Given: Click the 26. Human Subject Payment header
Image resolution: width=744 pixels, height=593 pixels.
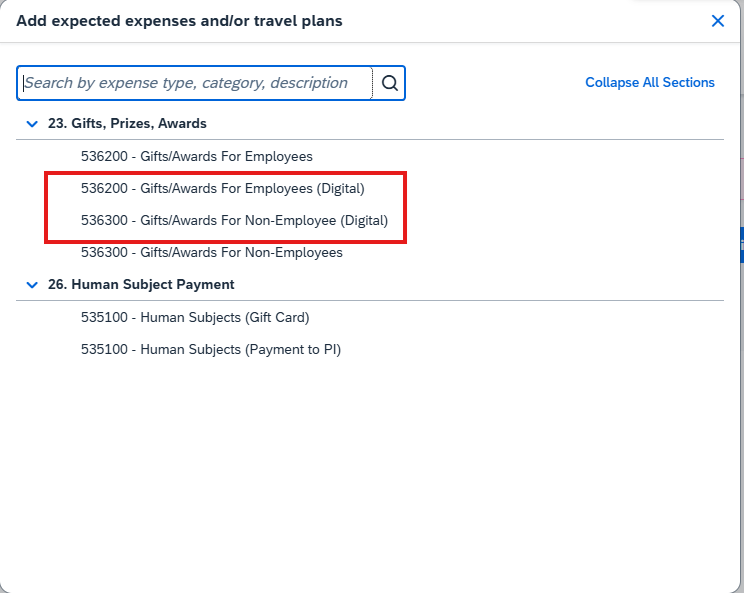Looking at the screenshot, I should 141,285.
